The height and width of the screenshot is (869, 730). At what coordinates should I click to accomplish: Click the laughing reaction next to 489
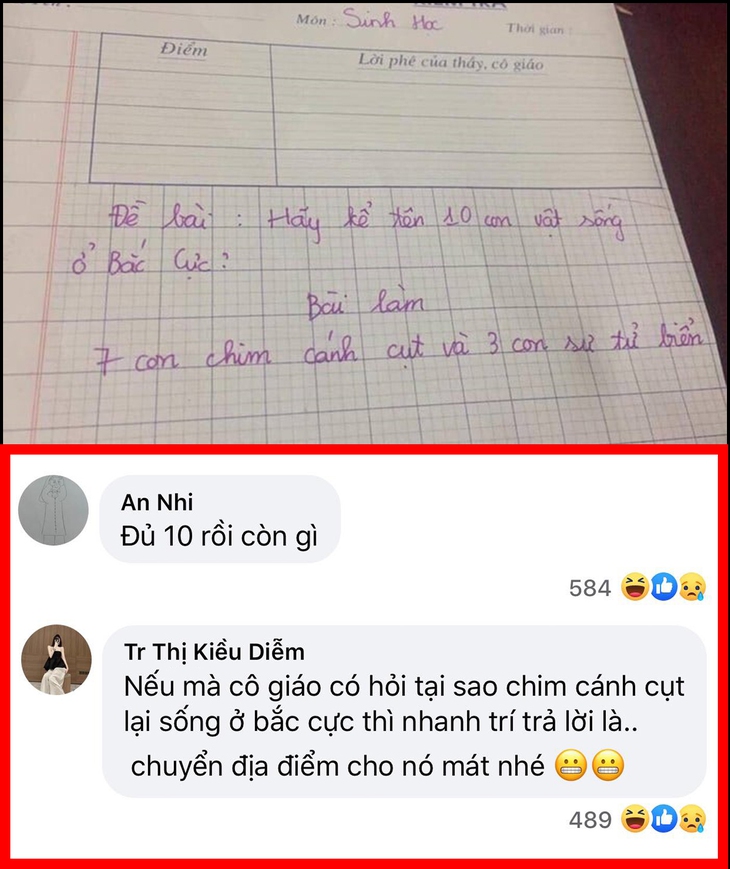(x=635, y=819)
